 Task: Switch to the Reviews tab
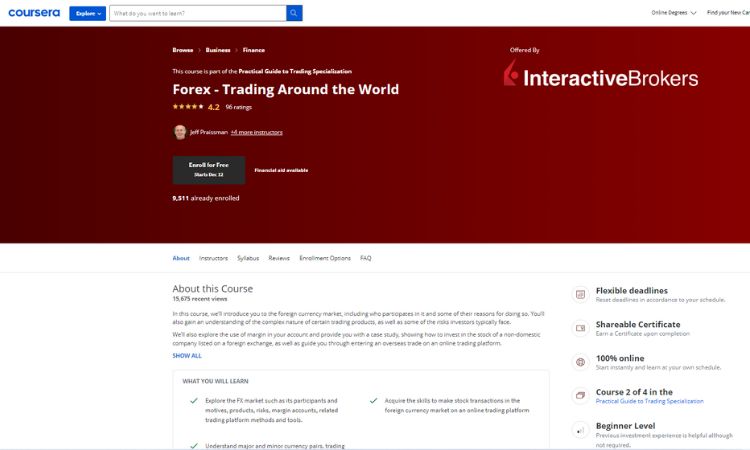coord(279,258)
